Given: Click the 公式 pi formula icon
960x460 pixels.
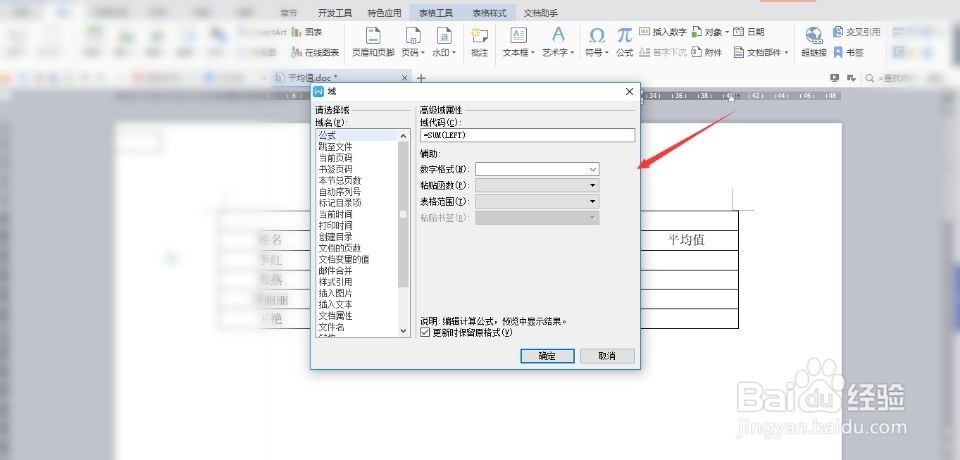Looking at the screenshot, I should coord(624,35).
